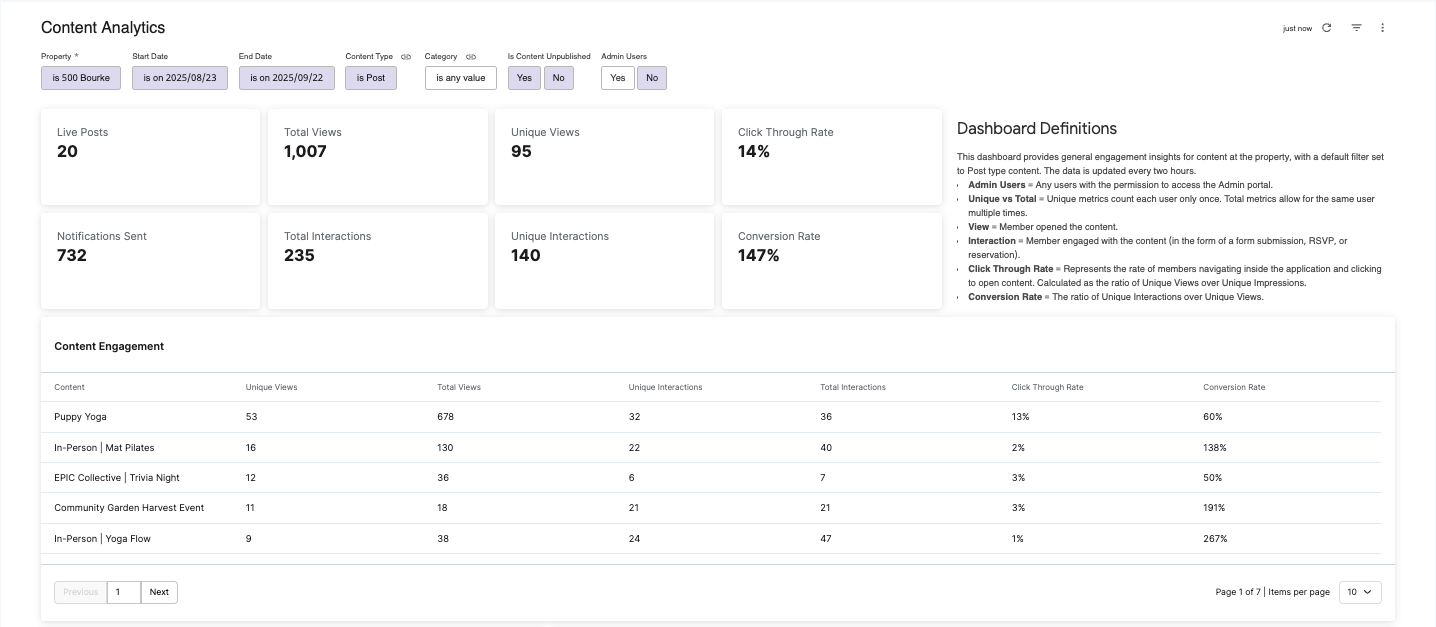Toggle the filters bar icon

1356,28
